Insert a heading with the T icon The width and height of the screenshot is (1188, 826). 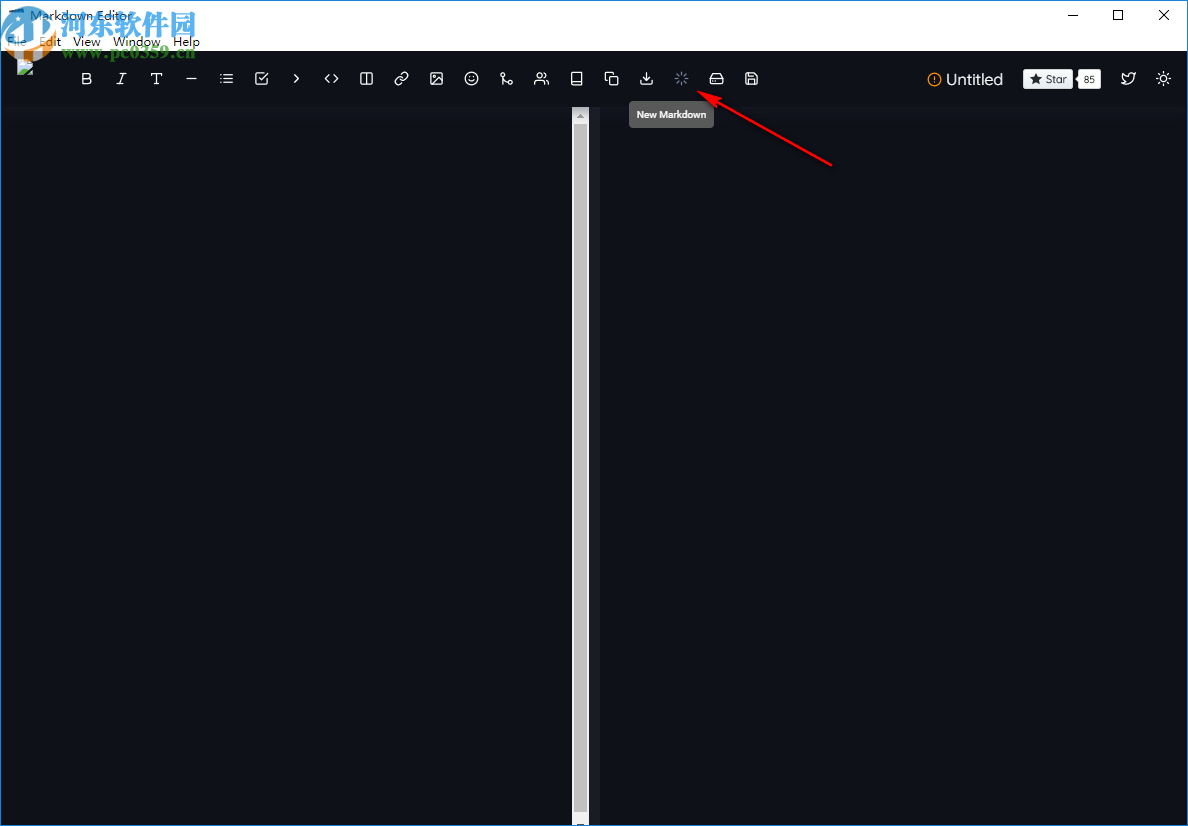click(x=156, y=78)
